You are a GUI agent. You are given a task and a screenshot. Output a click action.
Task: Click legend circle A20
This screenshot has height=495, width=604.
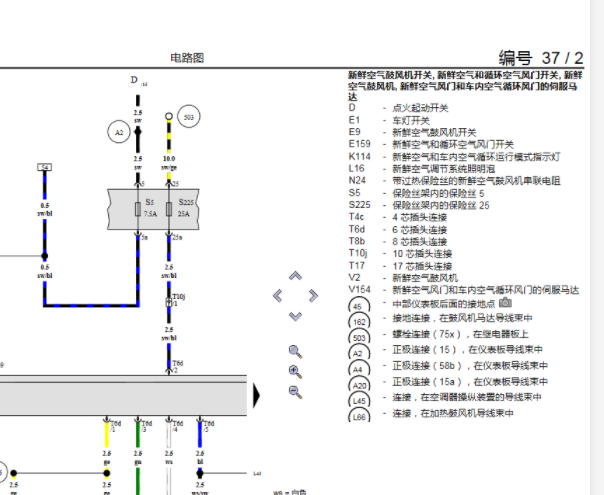click(359, 384)
